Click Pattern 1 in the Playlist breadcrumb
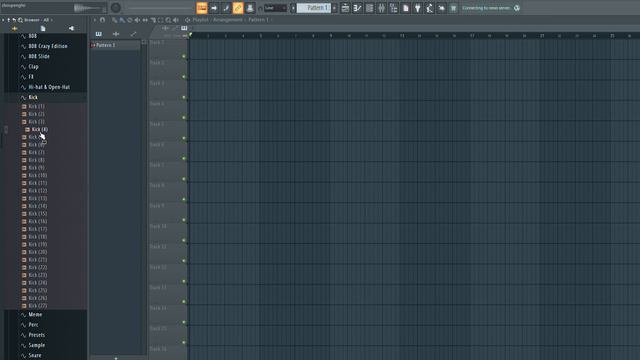 coord(258,20)
